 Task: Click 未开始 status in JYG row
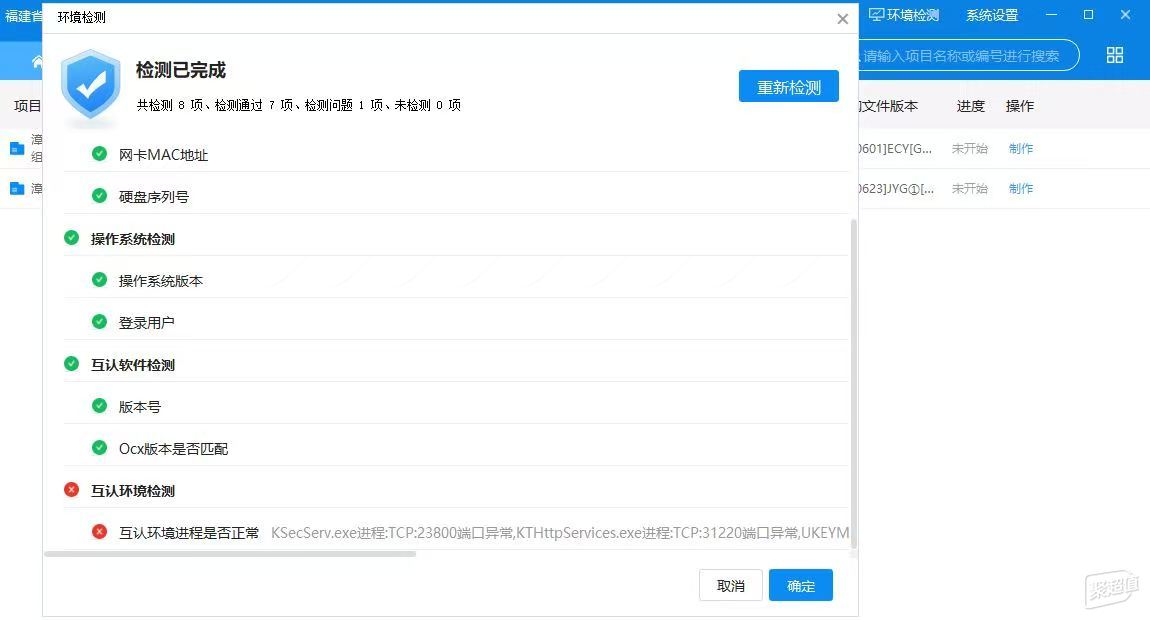[x=970, y=189]
